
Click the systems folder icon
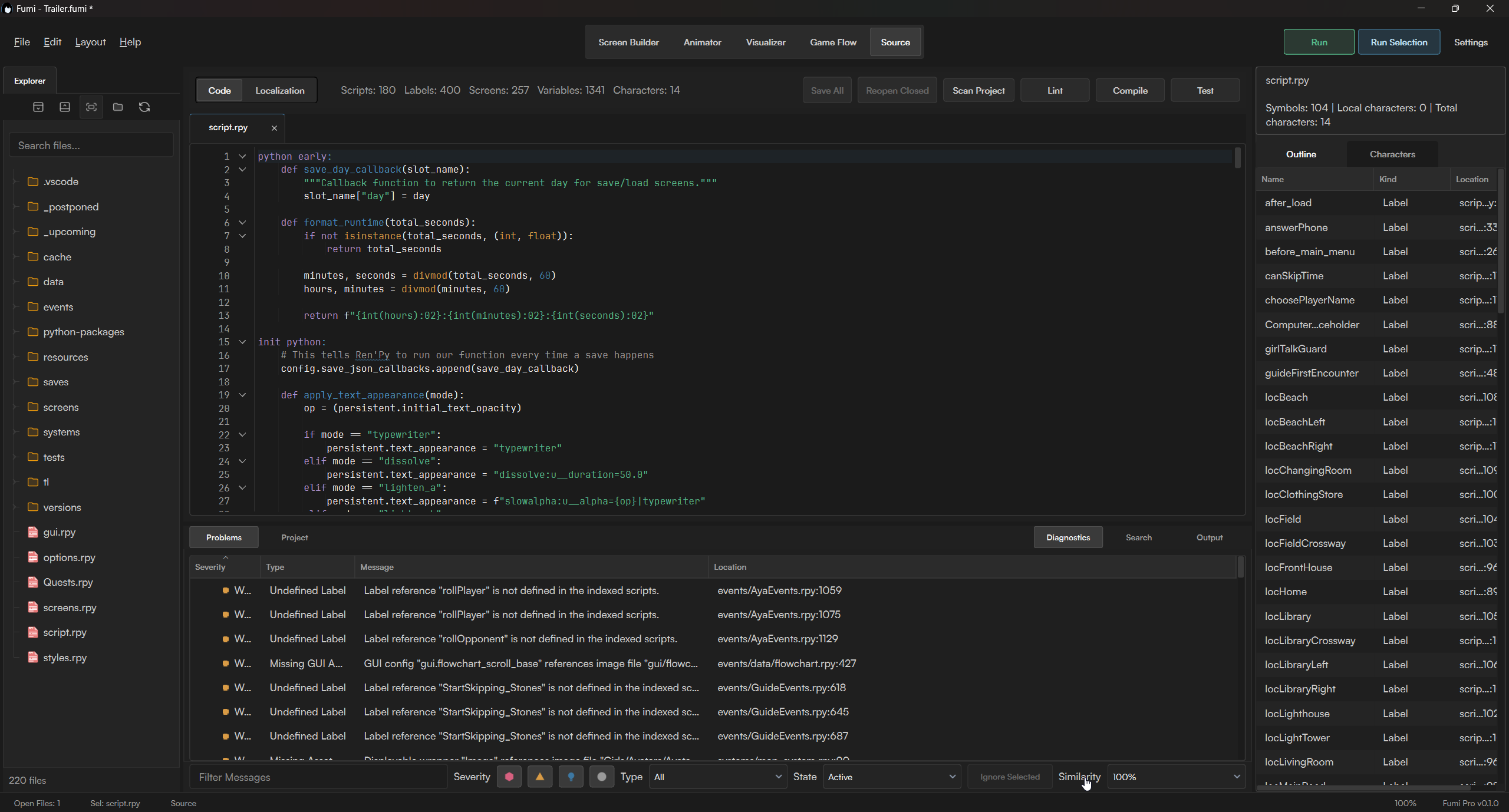(x=33, y=432)
